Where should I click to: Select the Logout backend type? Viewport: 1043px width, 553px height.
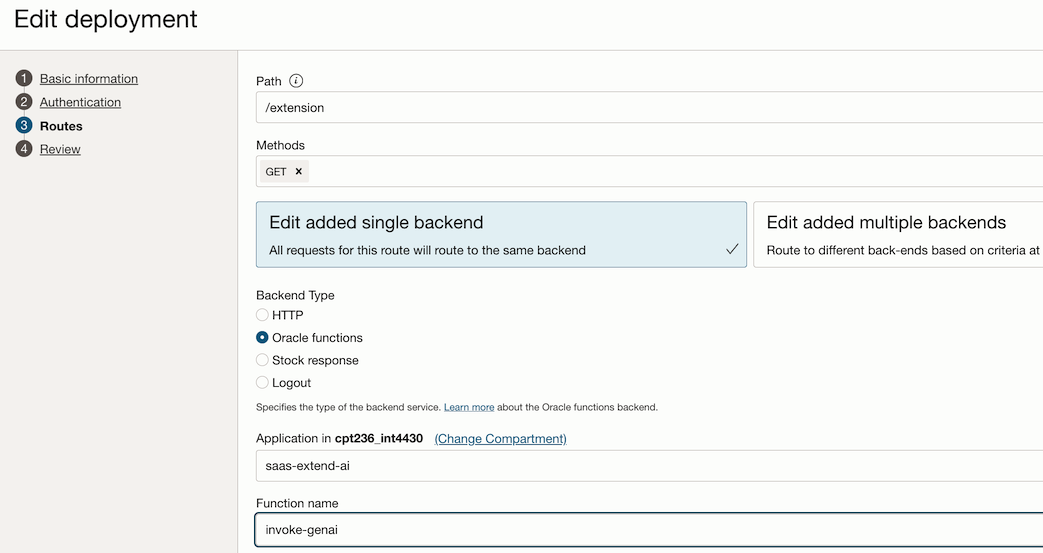(x=262, y=383)
